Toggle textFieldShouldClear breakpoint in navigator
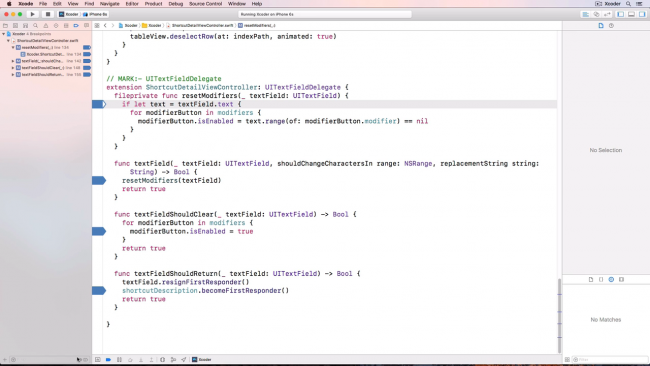 [x=87, y=68]
